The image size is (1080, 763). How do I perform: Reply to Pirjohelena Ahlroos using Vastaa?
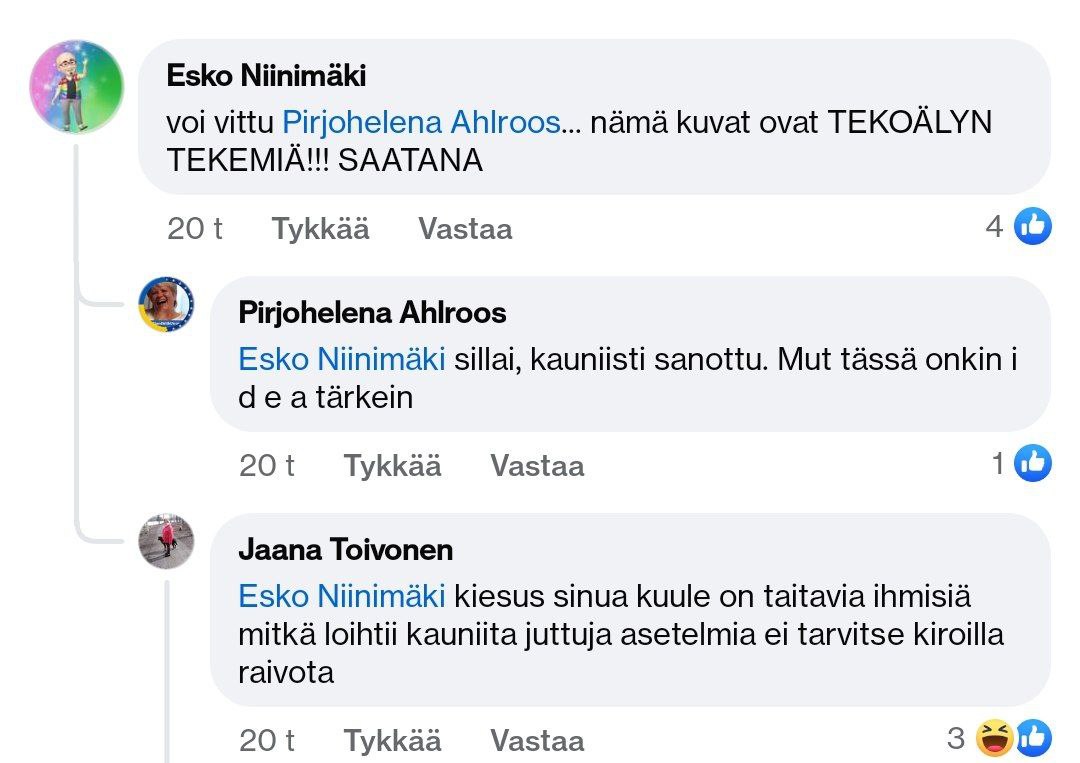point(537,466)
